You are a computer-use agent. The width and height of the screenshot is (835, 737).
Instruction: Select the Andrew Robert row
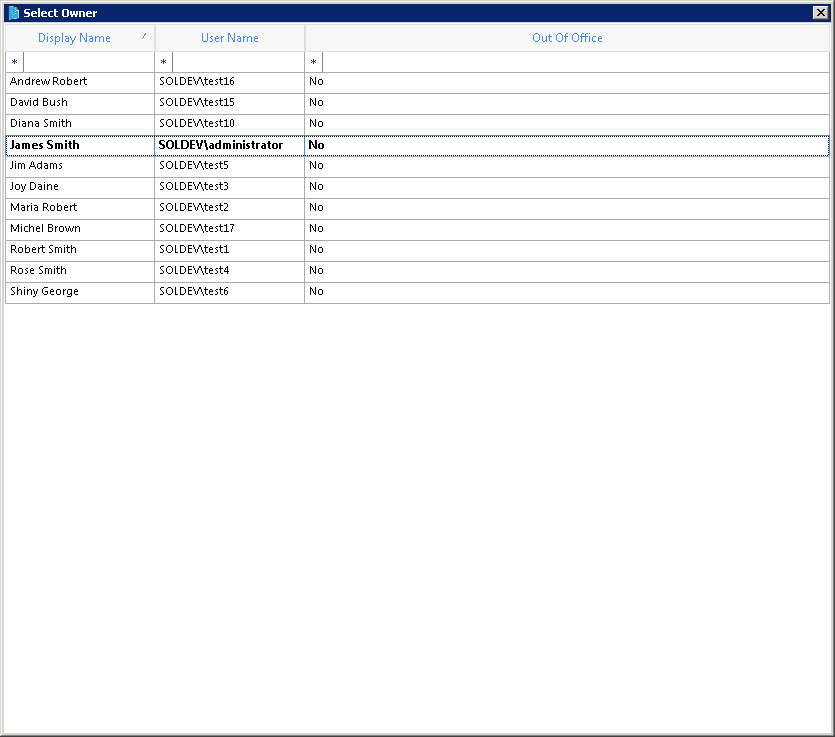(x=418, y=81)
